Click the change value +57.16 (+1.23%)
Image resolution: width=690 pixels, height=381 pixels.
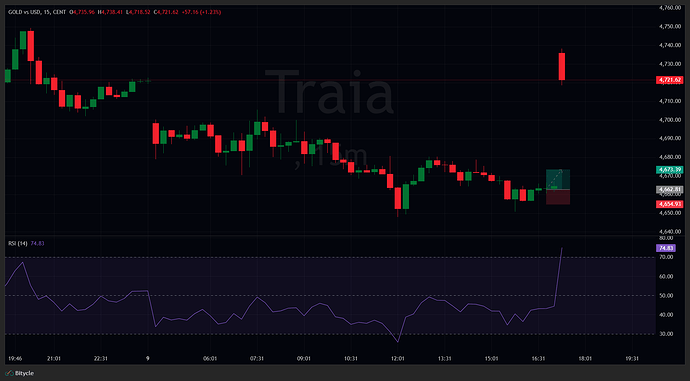tap(201, 12)
